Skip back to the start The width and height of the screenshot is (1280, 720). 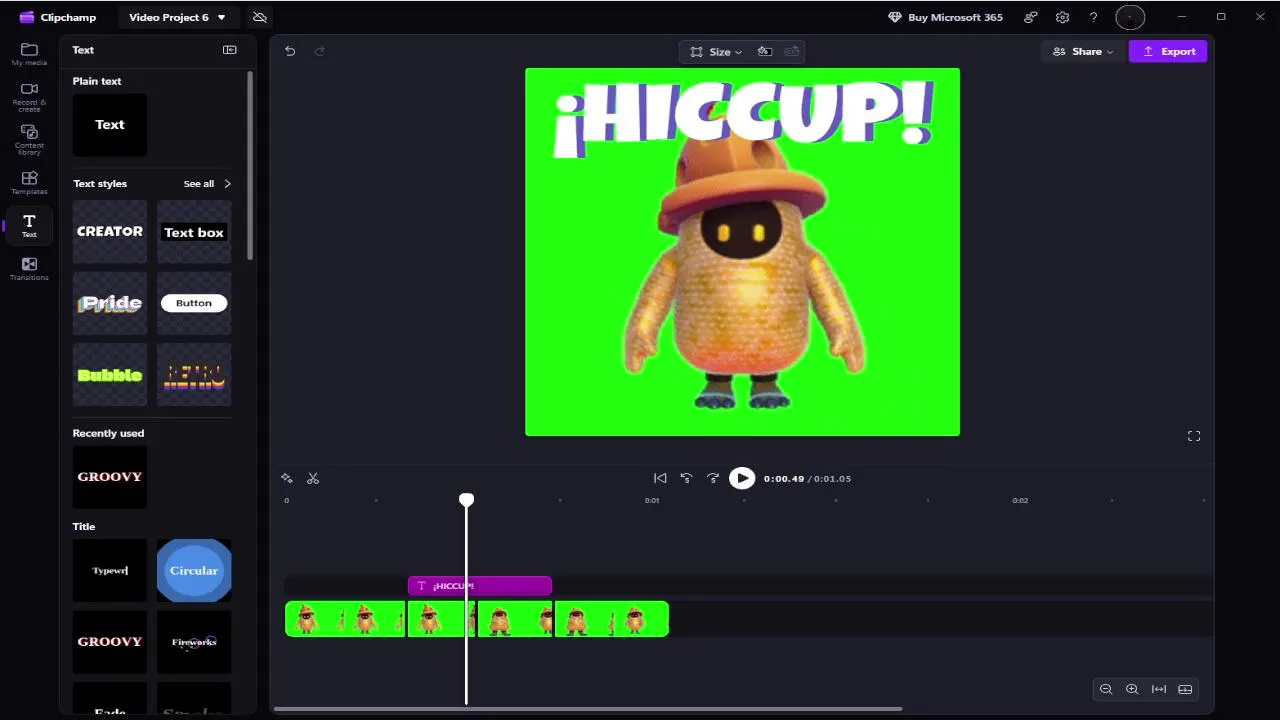tap(660, 478)
